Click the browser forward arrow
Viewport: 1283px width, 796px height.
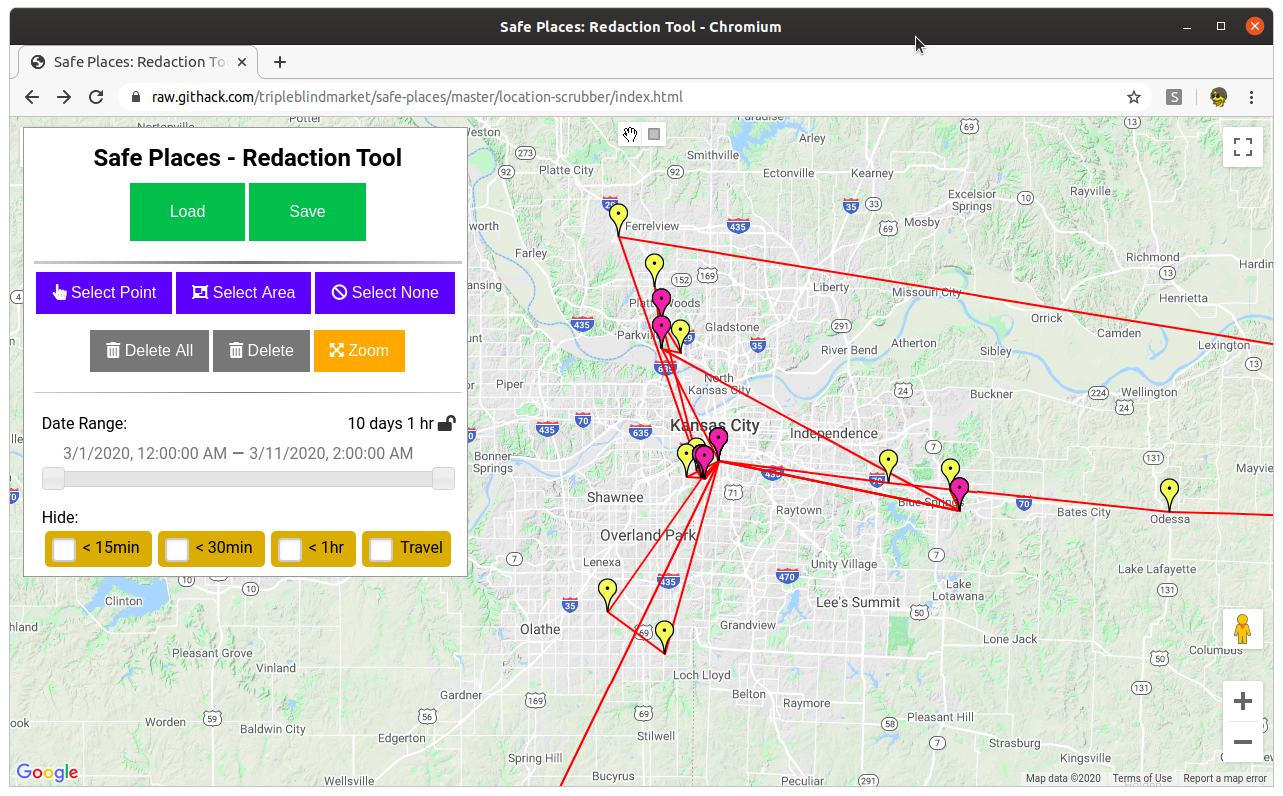point(64,97)
